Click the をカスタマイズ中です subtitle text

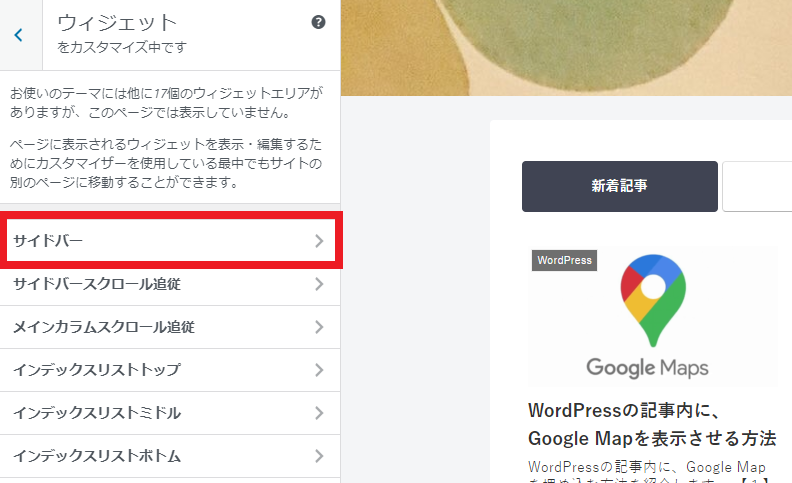point(122,47)
